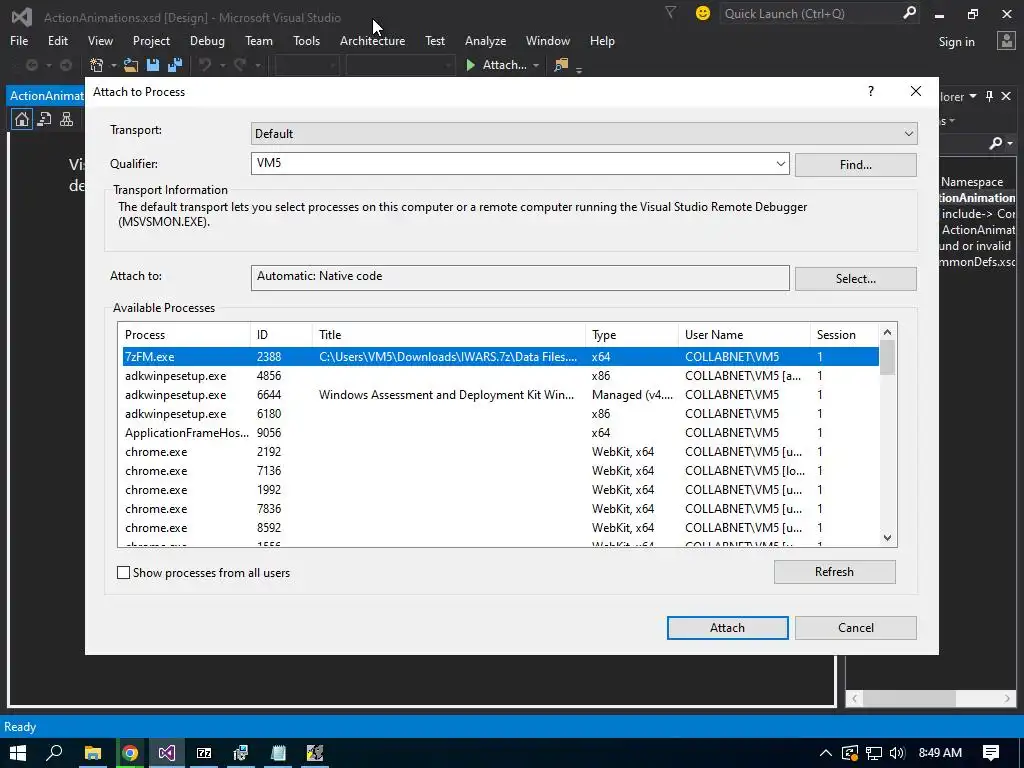The width and height of the screenshot is (1024, 768).
Task: Open the Analyze menu
Action: point(485,40)
